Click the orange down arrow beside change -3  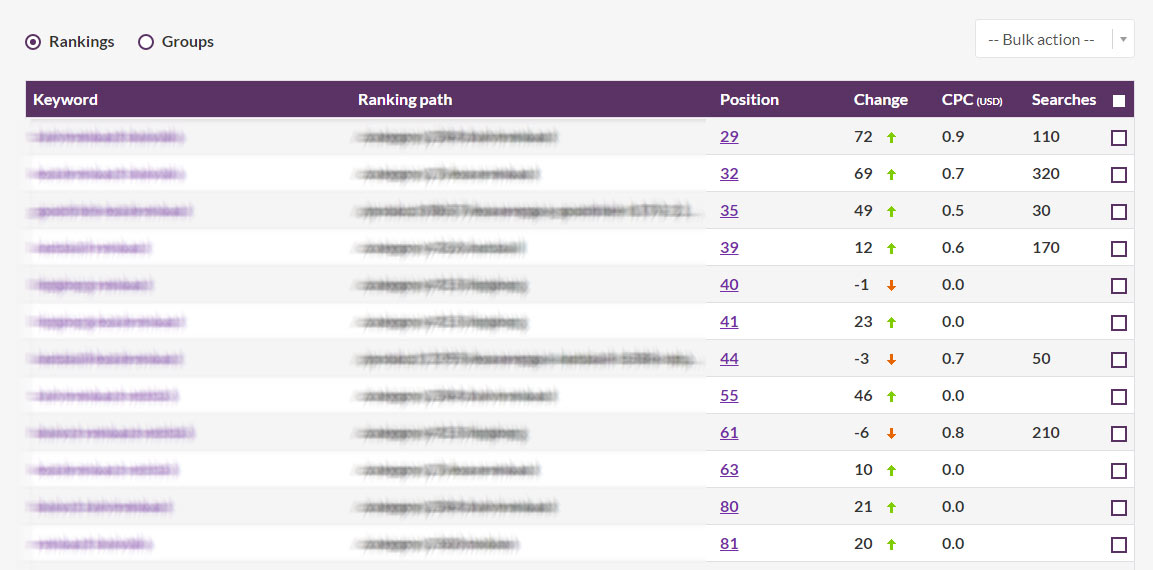pos(891,360)
